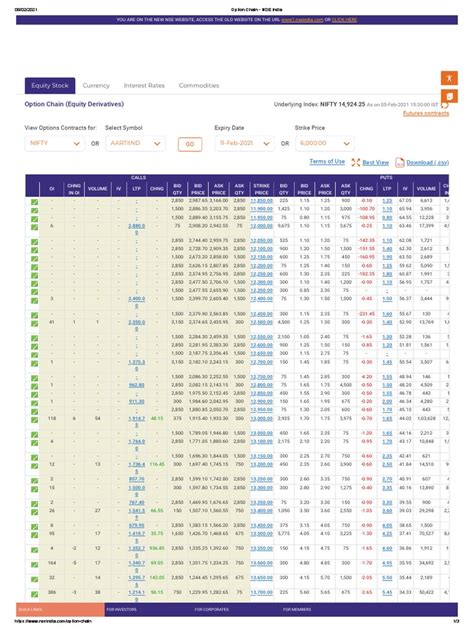
Task: Open the accessibility icon button
Action: point(449,78)
